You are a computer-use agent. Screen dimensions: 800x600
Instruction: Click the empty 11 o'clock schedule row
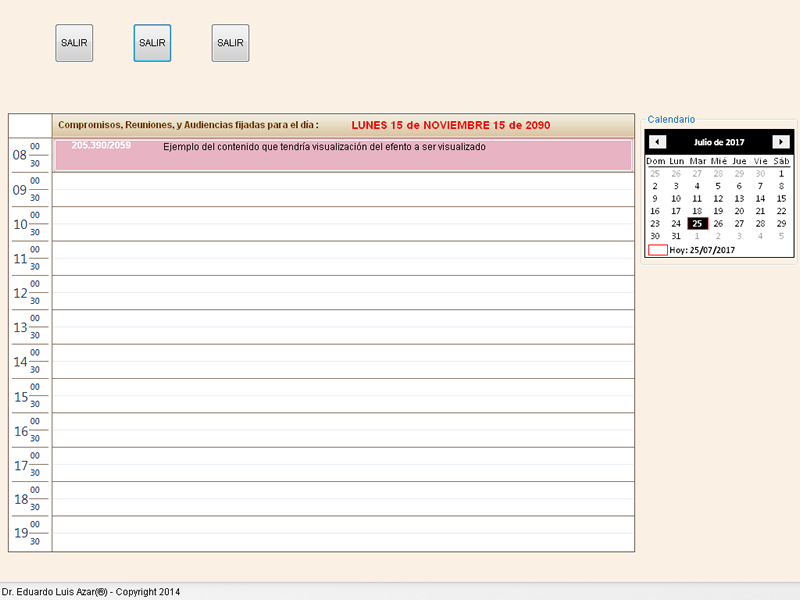pyautogui.click(x=343, y=258)
